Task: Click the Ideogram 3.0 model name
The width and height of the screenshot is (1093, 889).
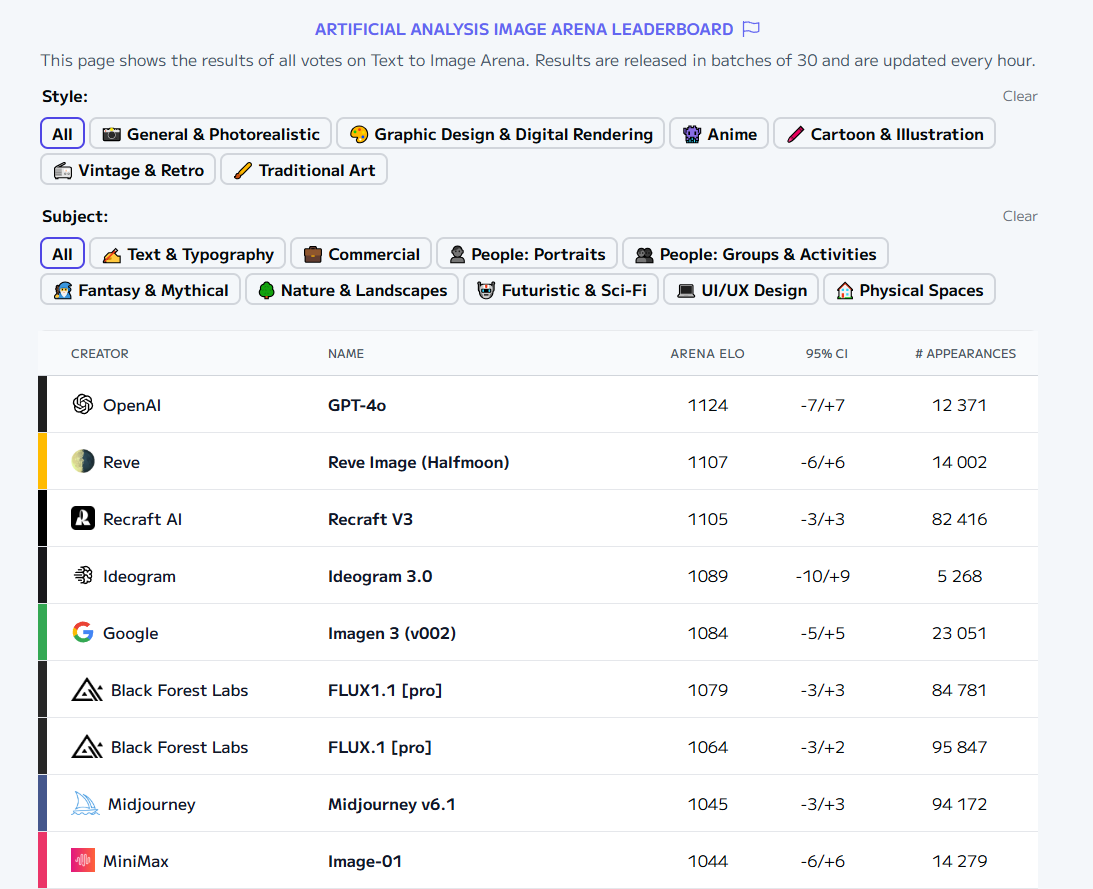Action: point(380,577)
